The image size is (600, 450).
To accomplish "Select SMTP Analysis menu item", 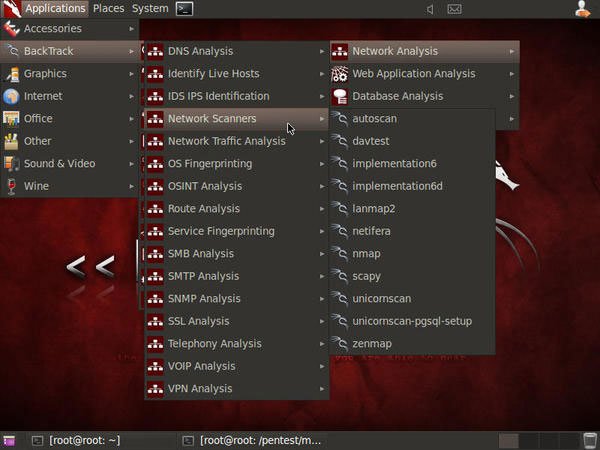I will pos(236,276).
